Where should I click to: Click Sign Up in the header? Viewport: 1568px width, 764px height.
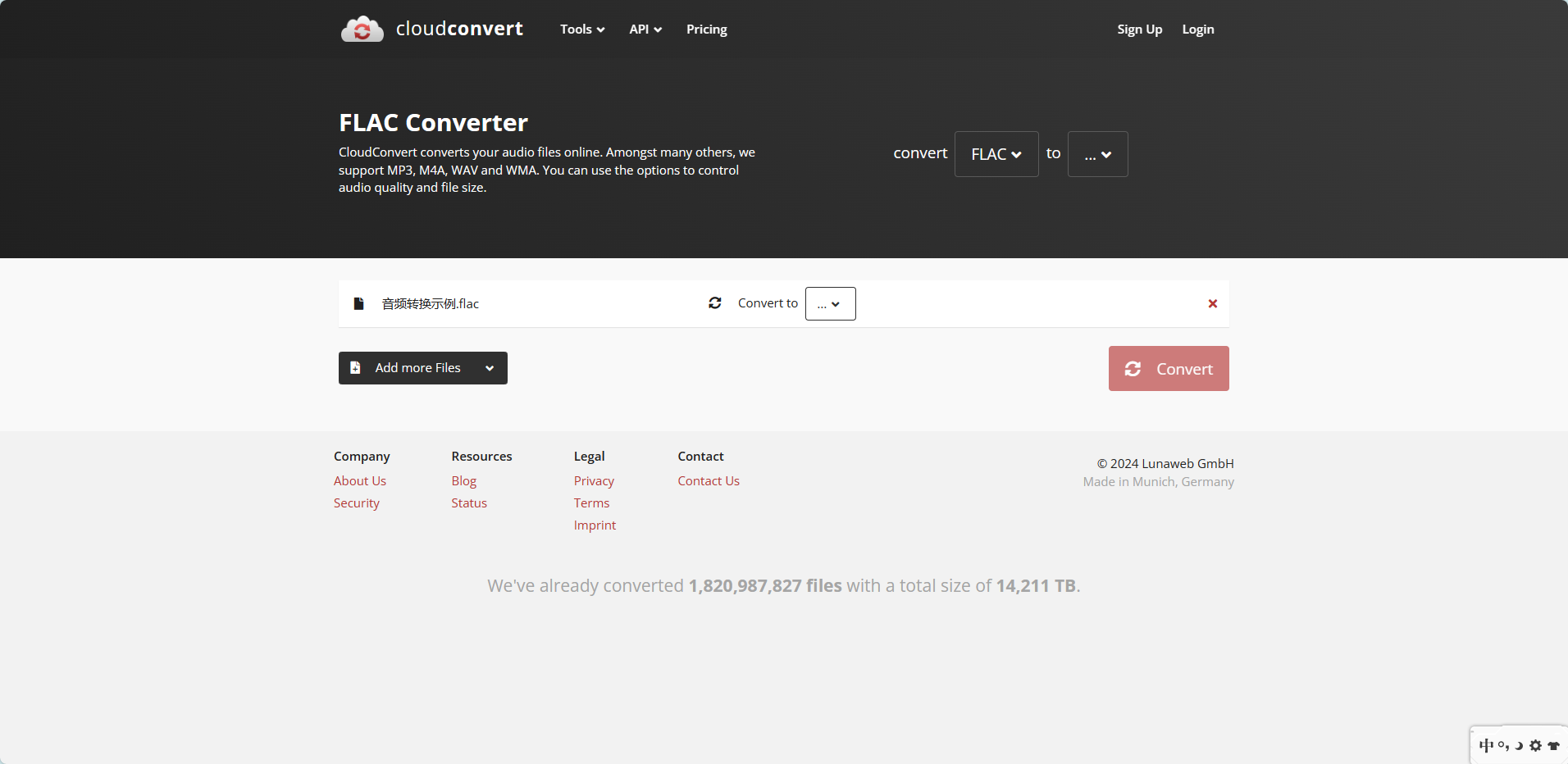pyautogui.click(x=1139, y=30)
